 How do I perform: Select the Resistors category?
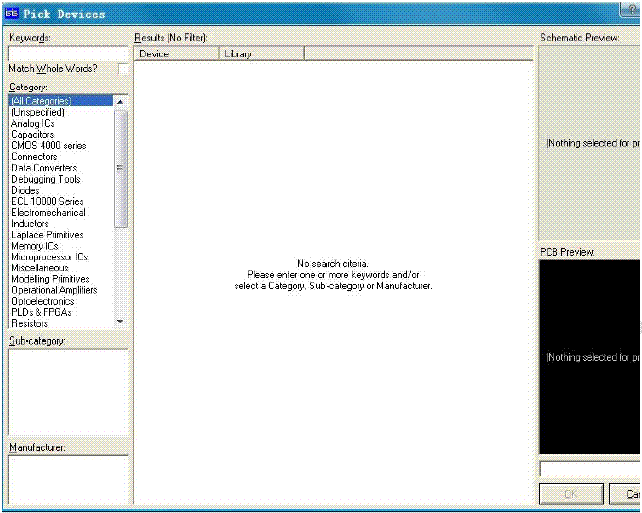pyautogui.click(x=29, y=324)
